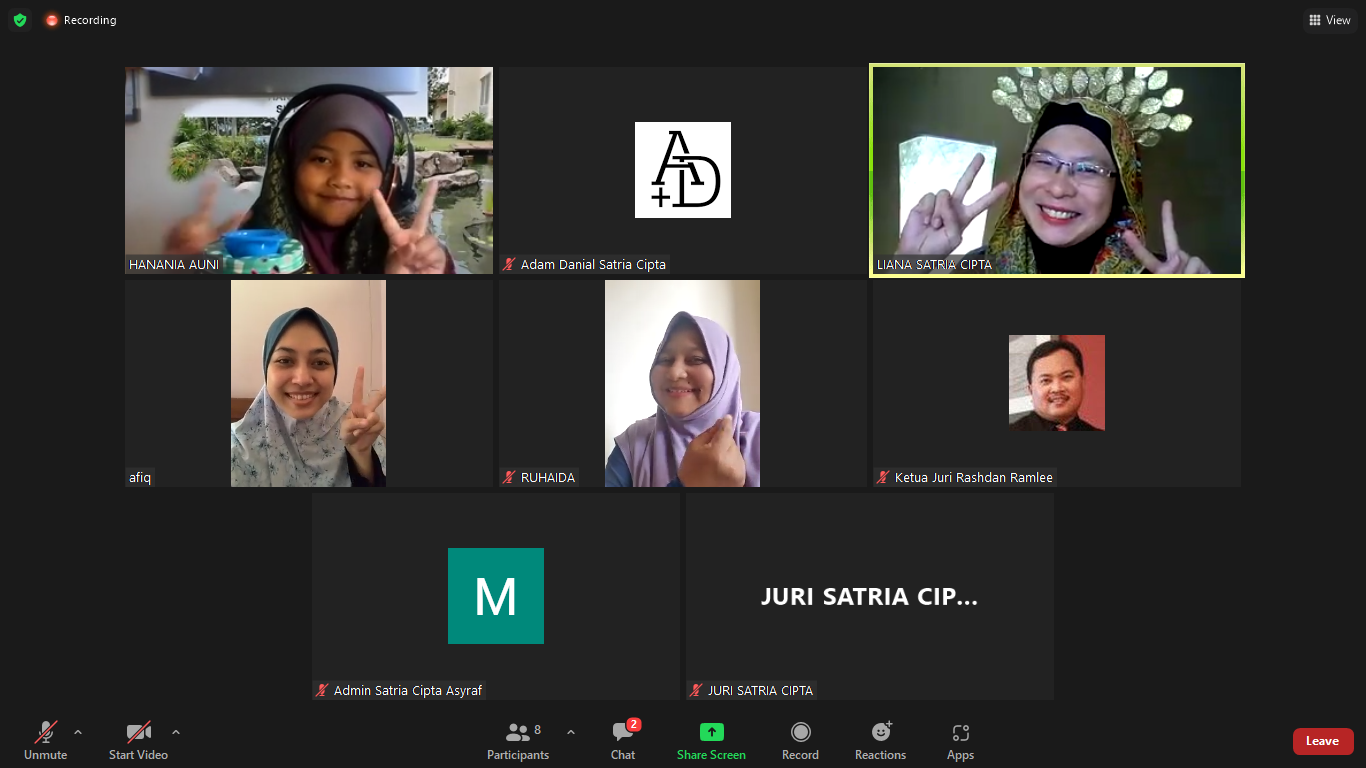
Task: Click the green Share Screen icon
Action: click(711, 732)
